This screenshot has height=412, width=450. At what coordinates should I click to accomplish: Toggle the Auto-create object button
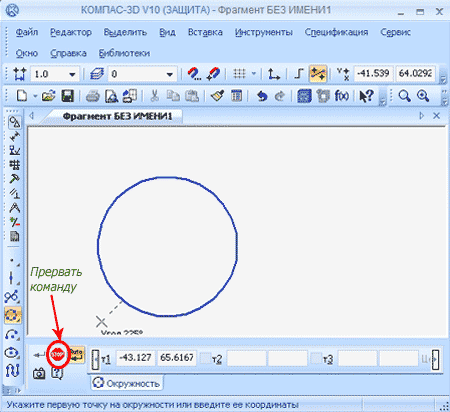tap(76, 354)
